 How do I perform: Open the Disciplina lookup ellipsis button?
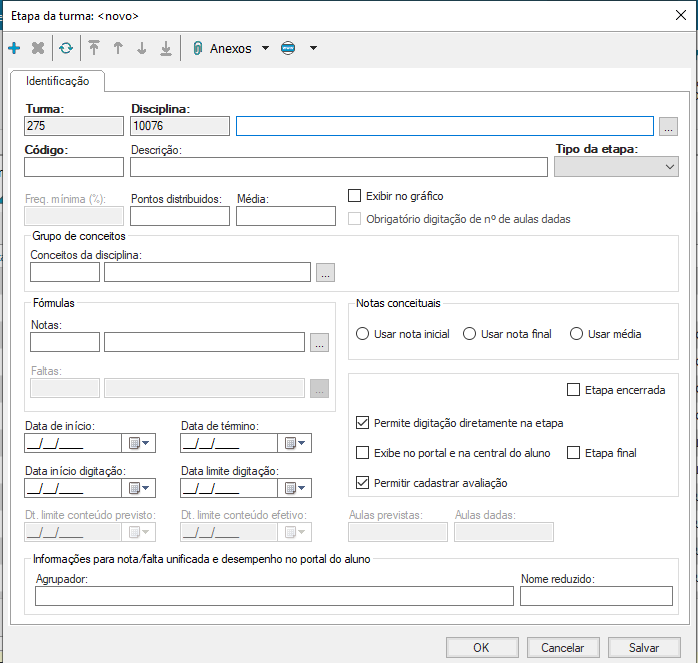[x=669, y=126]
